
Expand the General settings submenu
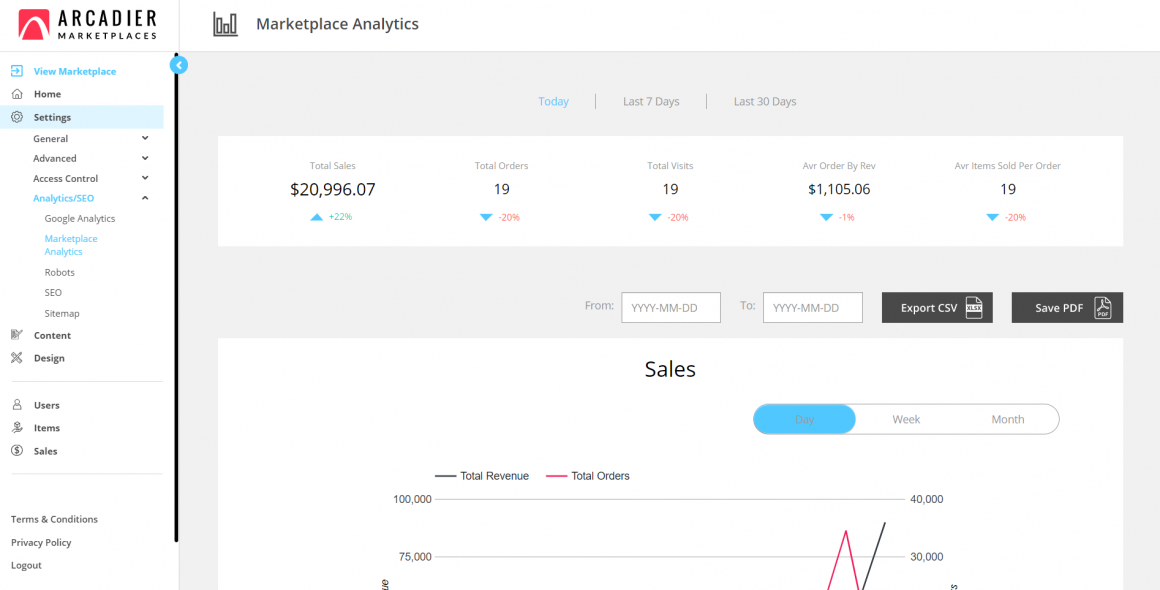pos(145,139)
